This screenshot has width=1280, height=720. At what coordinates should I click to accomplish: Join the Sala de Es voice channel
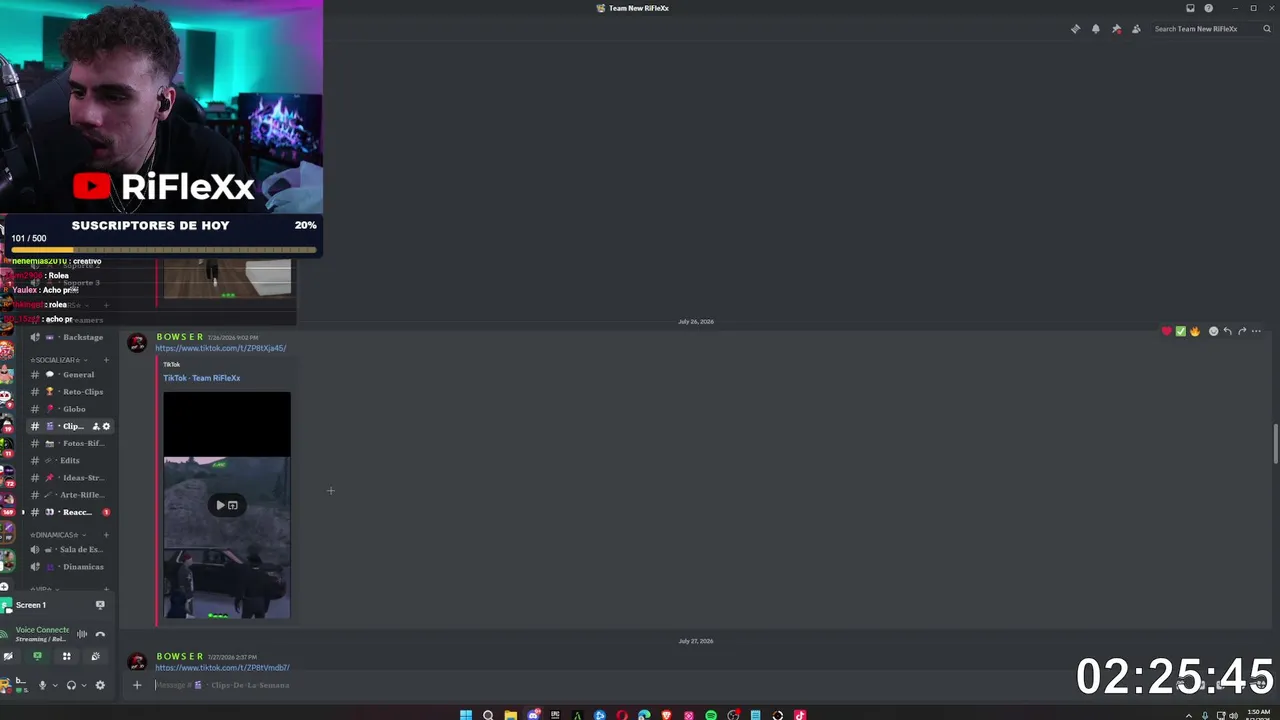70,550
